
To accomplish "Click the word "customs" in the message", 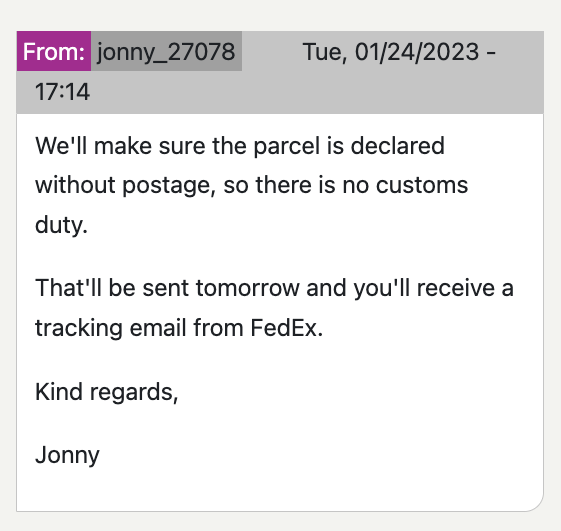I will coord(422,185).
